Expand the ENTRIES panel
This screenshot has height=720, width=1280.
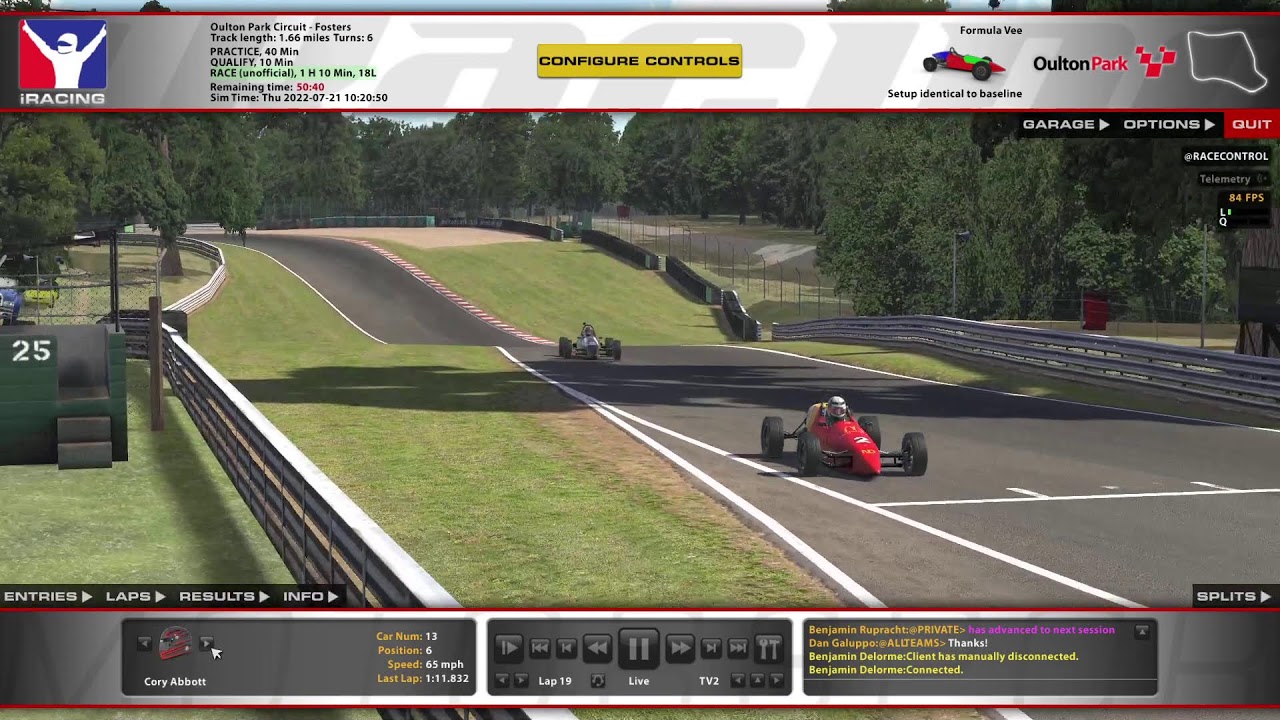click(x=47, y=596)
